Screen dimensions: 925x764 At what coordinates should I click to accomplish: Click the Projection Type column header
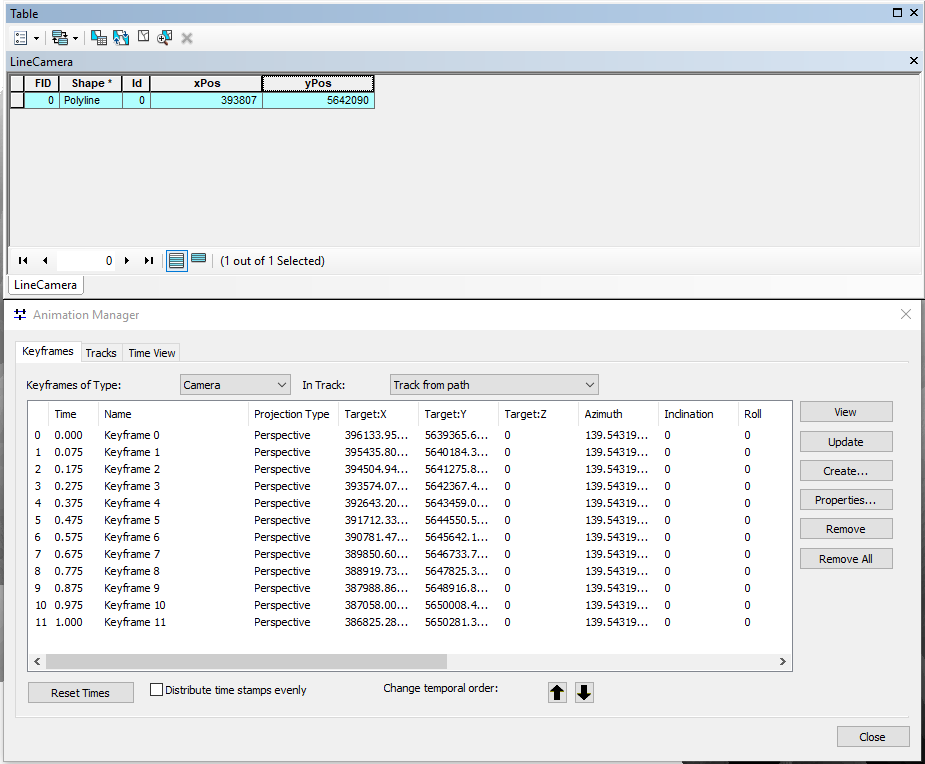coord(291,414)
